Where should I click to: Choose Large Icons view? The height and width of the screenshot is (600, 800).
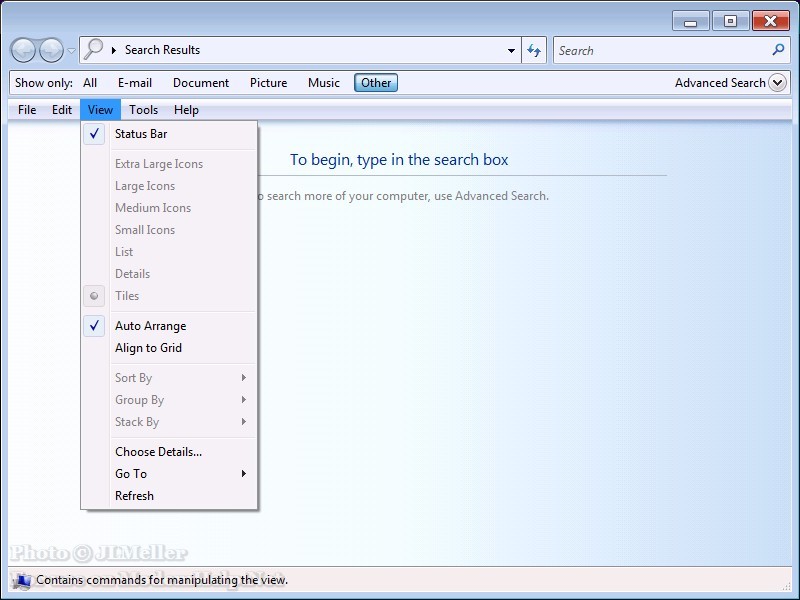[169, 186]
